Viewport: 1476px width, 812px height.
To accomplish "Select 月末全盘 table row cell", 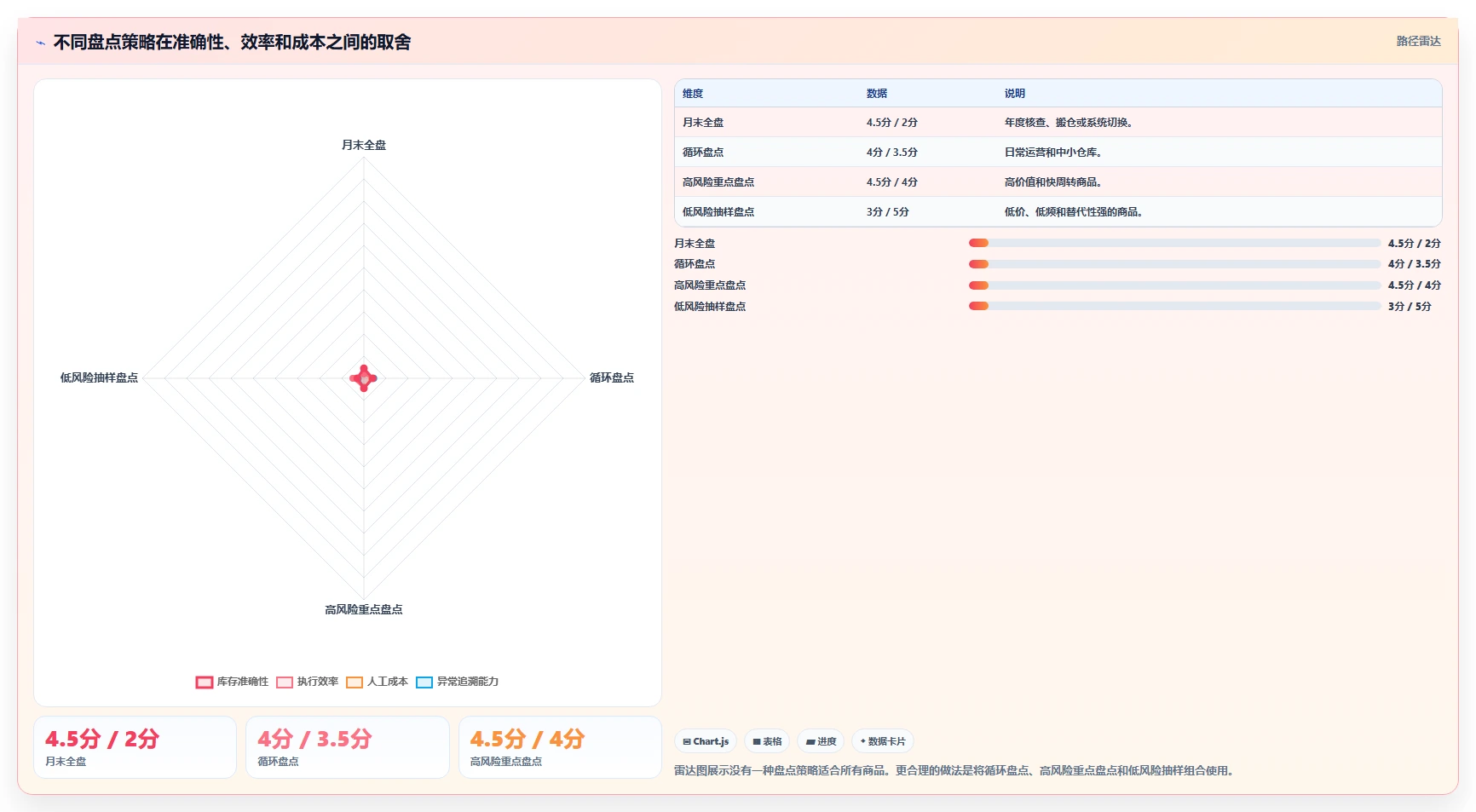I will (703, 123).
